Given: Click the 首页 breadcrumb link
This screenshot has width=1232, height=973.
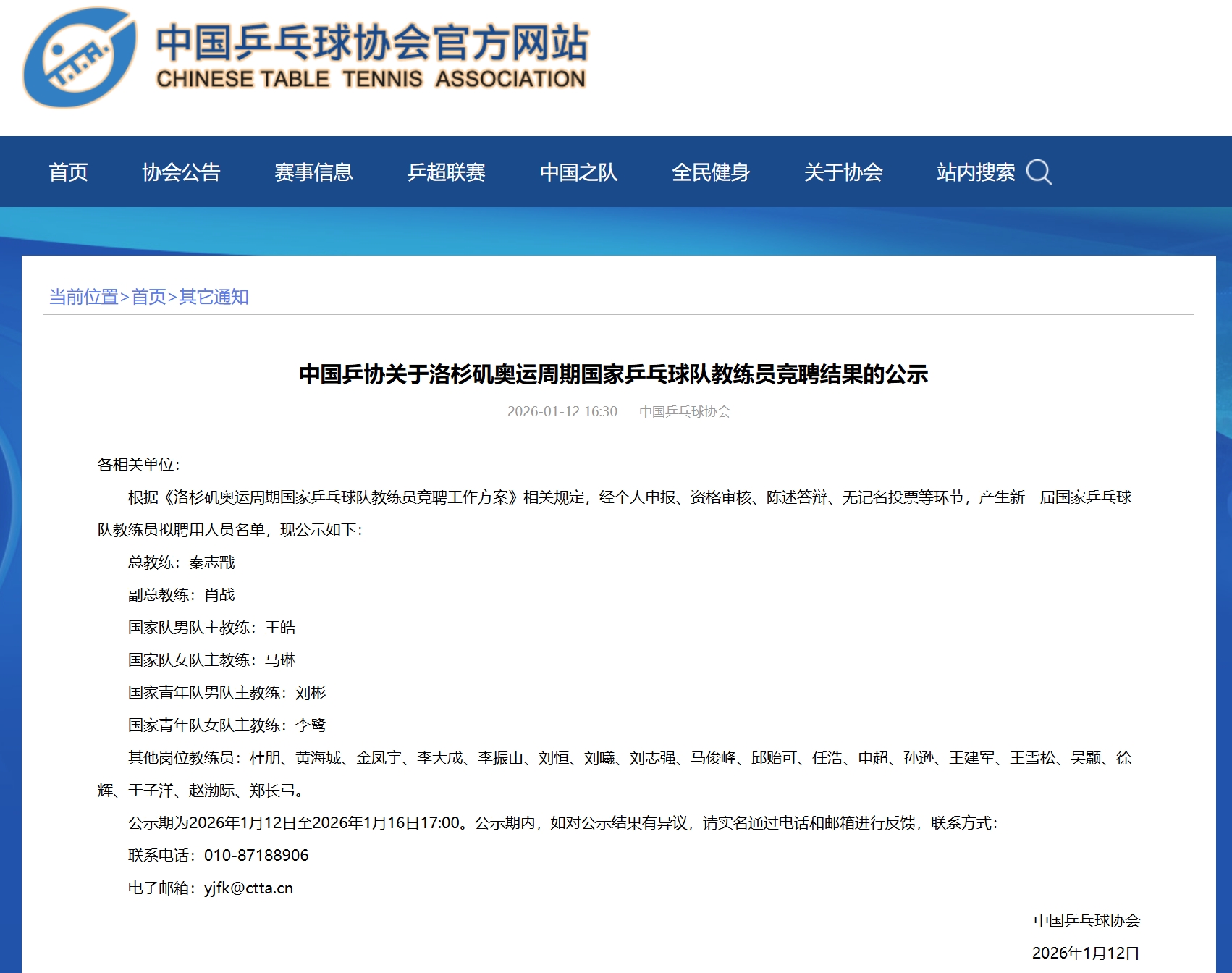Looking at the screenshot, I should click(x=149, y=297).
